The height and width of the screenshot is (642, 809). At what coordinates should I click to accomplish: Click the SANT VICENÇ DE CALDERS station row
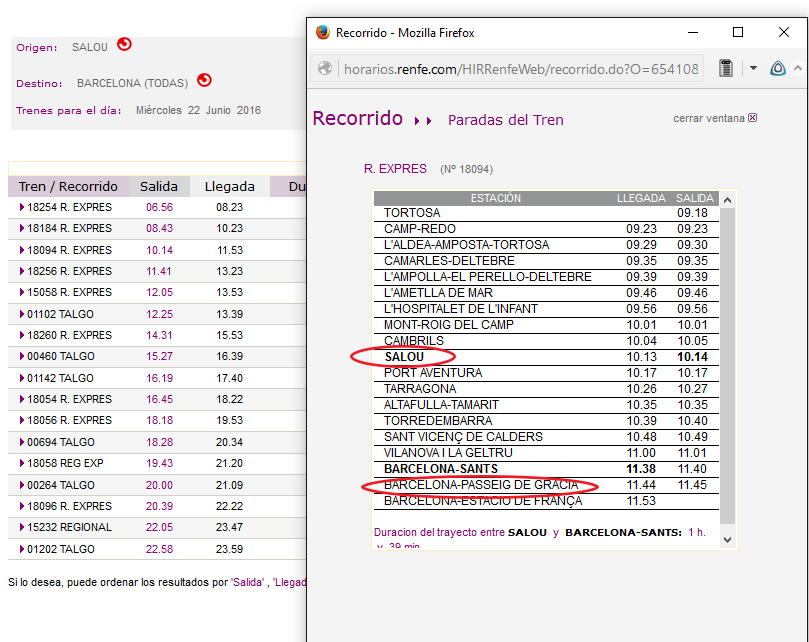(x=546, y=437)
